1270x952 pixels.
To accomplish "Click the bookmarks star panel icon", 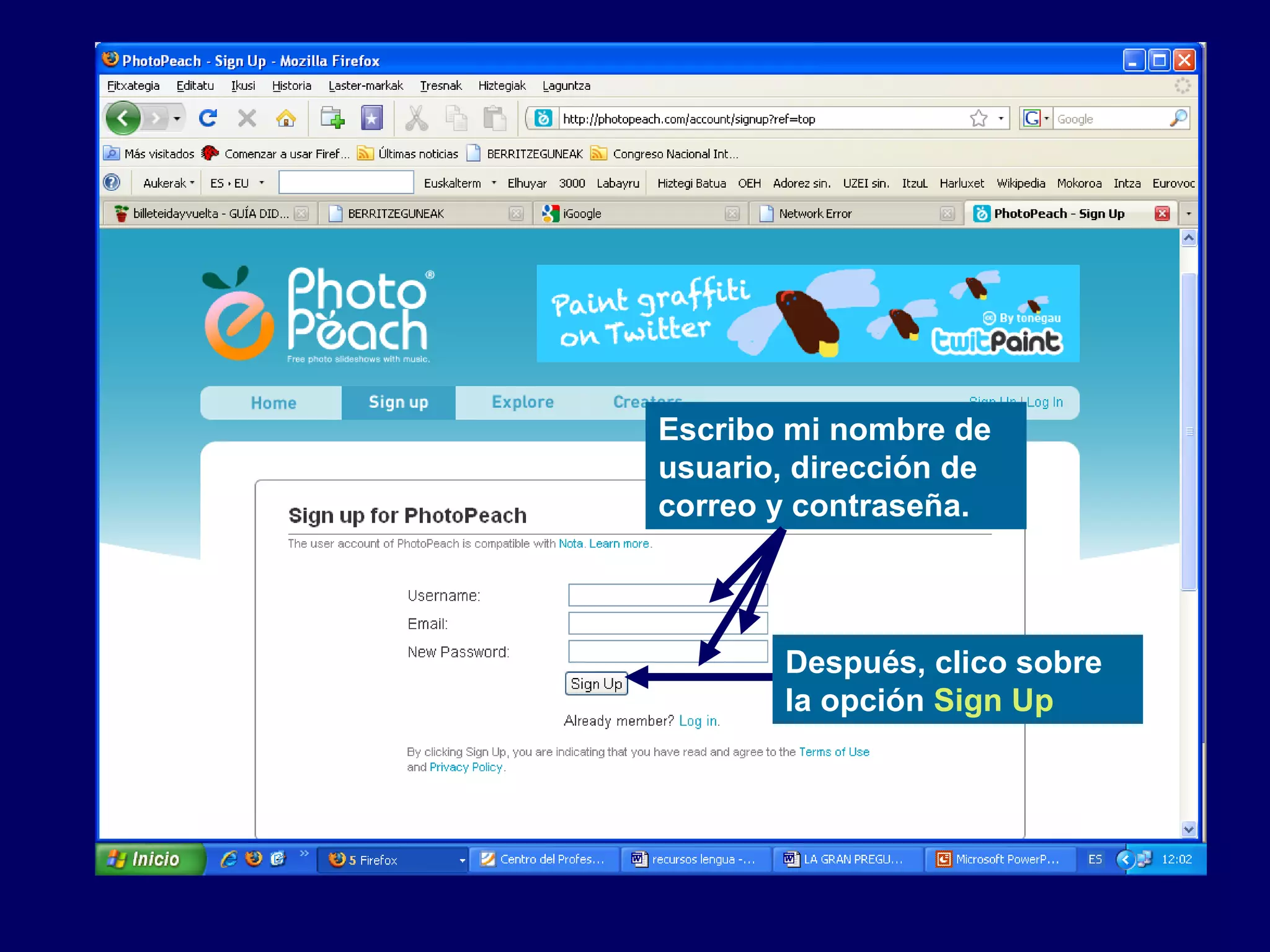I will tap(371, 118).
